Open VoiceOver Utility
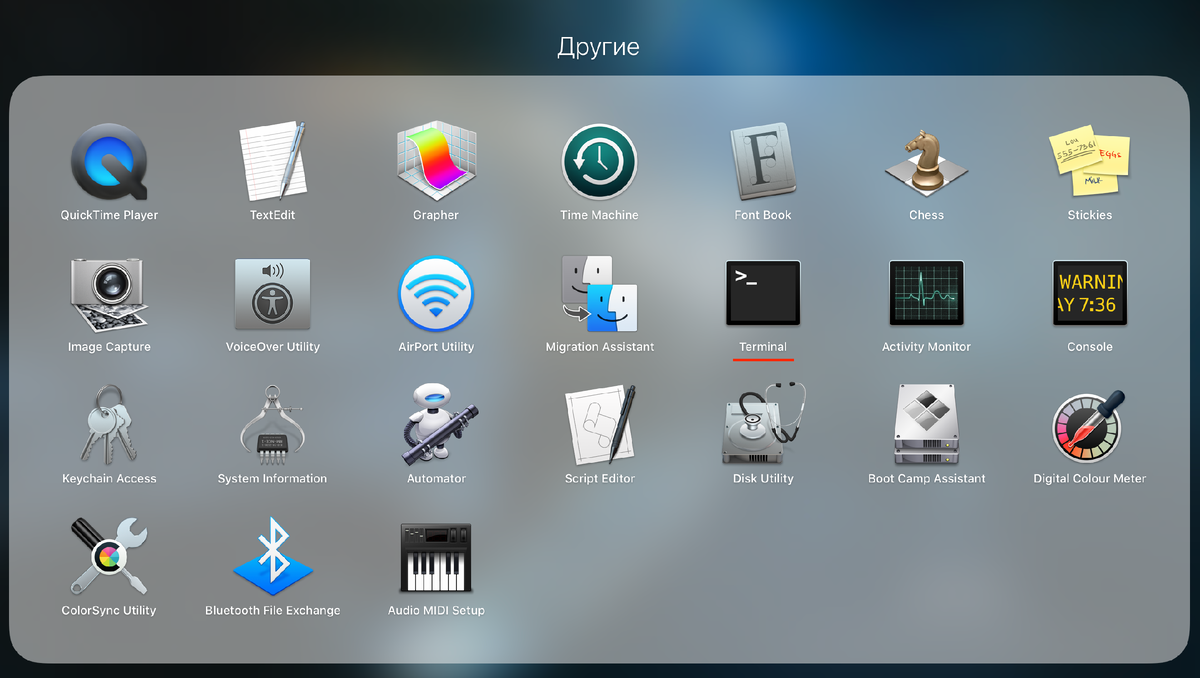This screenshot has width=1200, height=678. tap(272, 293)
